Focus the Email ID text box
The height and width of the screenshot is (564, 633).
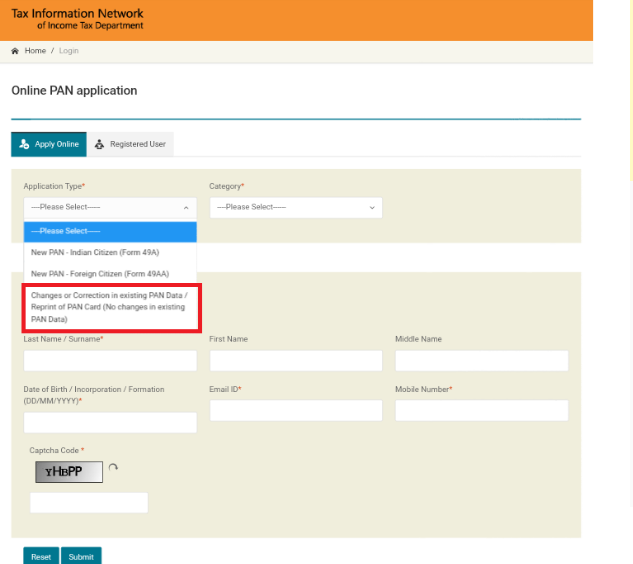[295, 410]
